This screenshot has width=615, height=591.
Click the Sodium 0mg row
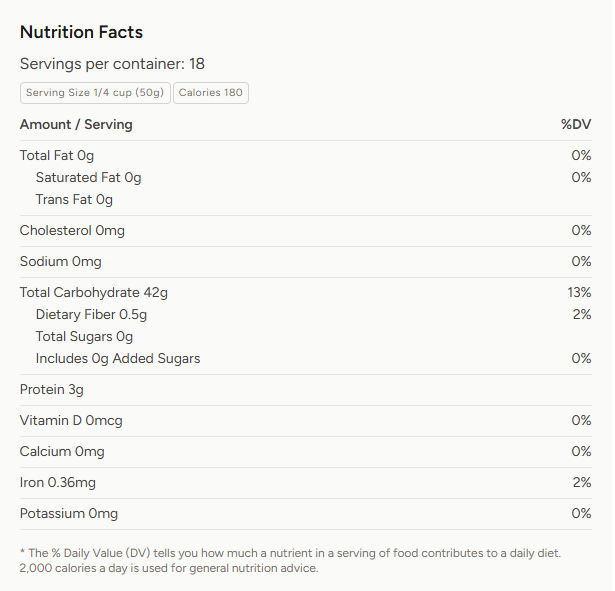tap(306, 262)
